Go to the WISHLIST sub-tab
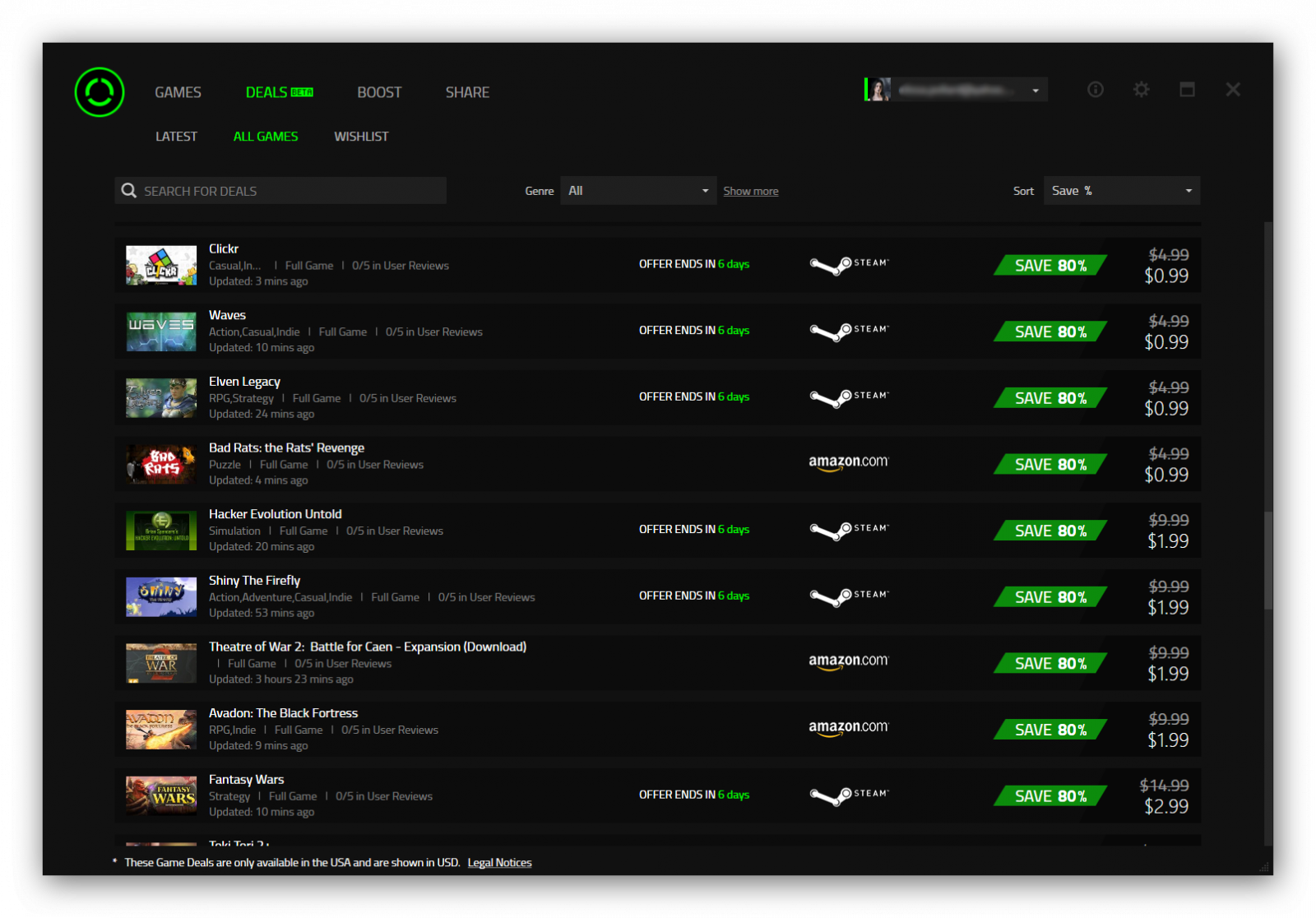The height and width of the screenshot is (918, 1316). click(361, 137)
